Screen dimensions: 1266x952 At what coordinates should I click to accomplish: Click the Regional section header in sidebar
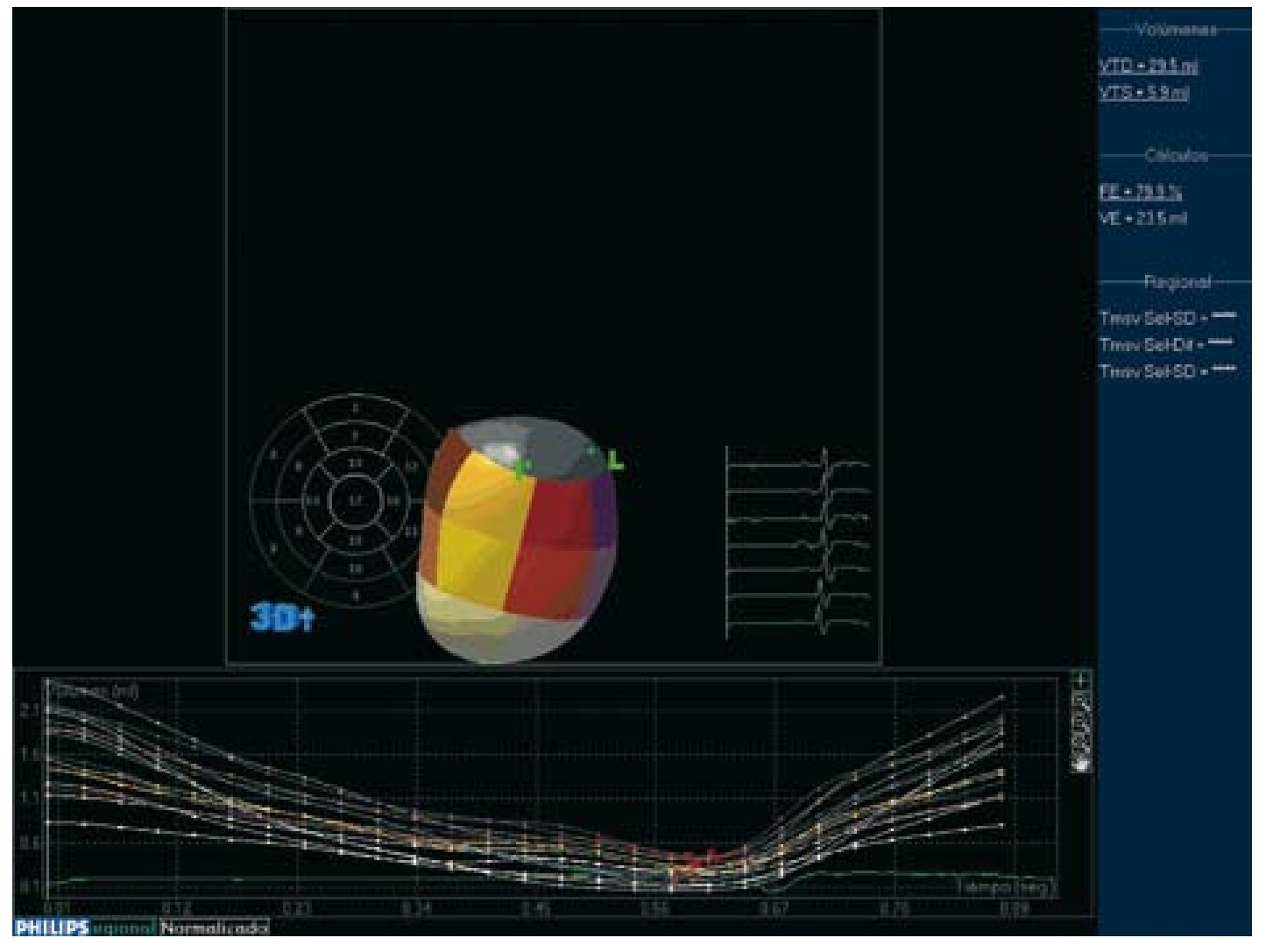pos(1176,282)
